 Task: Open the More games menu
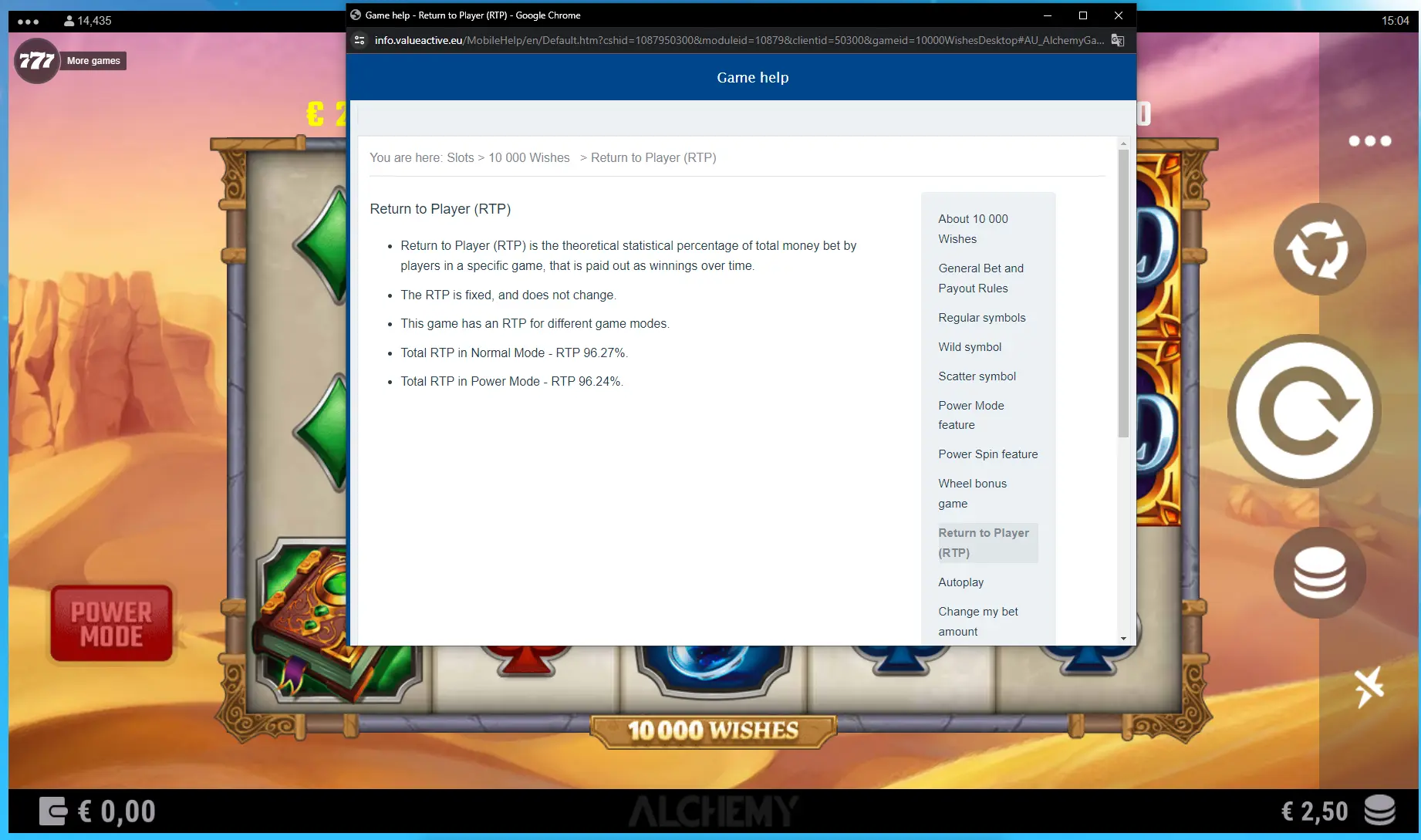coord(93,61)
